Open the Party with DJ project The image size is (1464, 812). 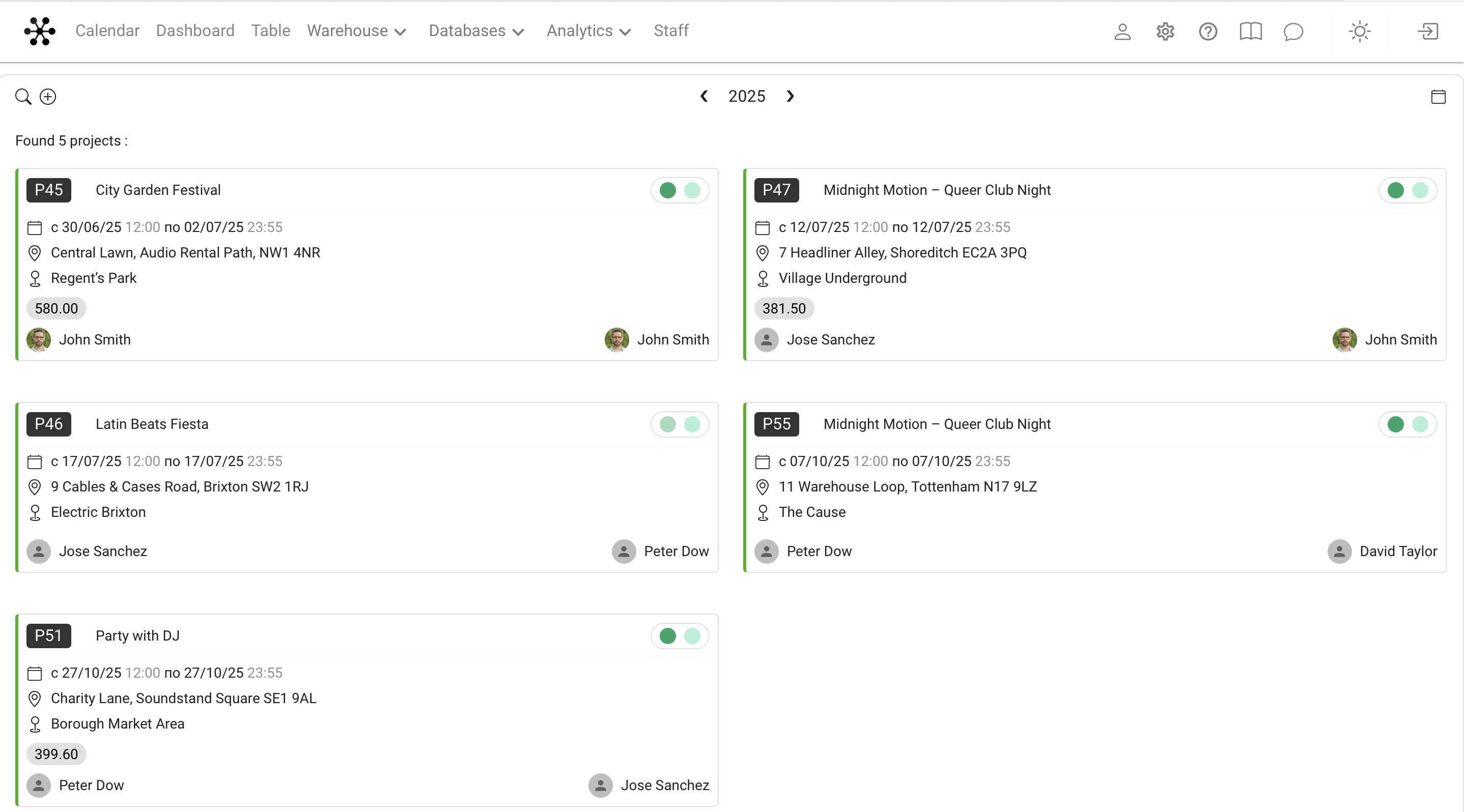coord(137,635)
